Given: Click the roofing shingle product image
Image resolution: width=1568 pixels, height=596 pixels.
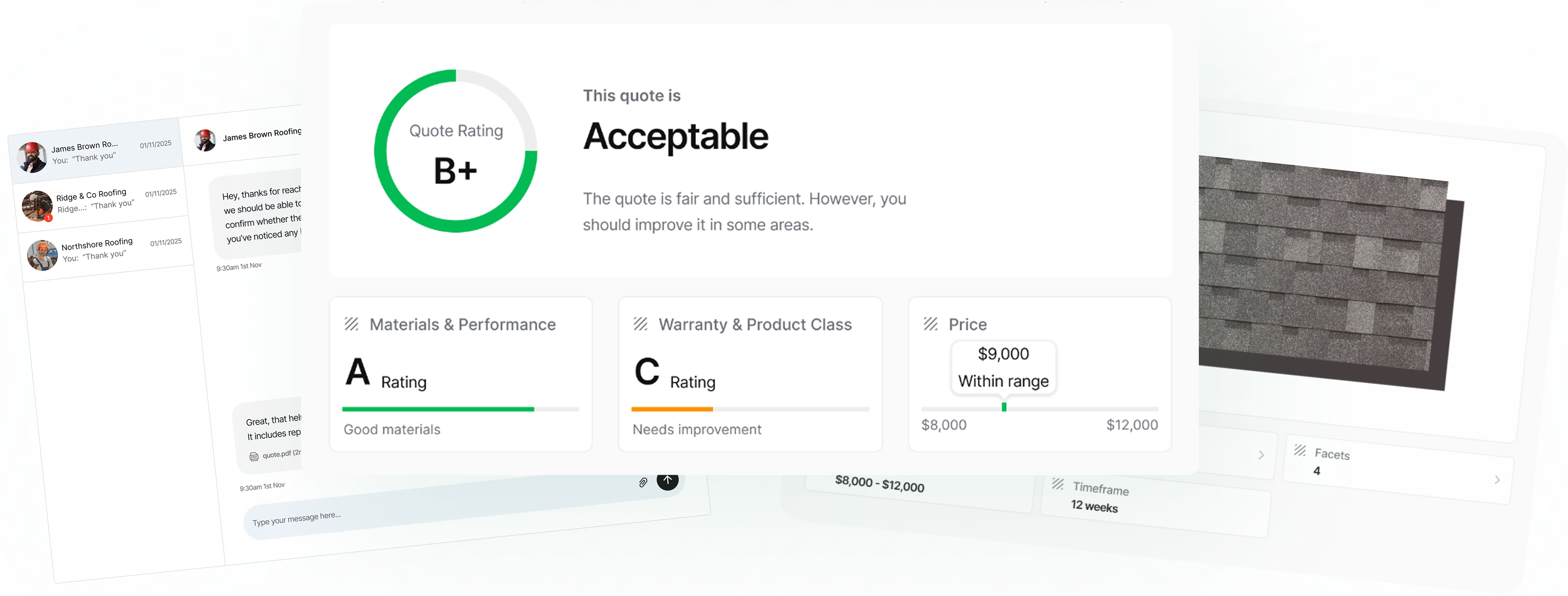Looking at the screenshot, I should (1327, 268).
